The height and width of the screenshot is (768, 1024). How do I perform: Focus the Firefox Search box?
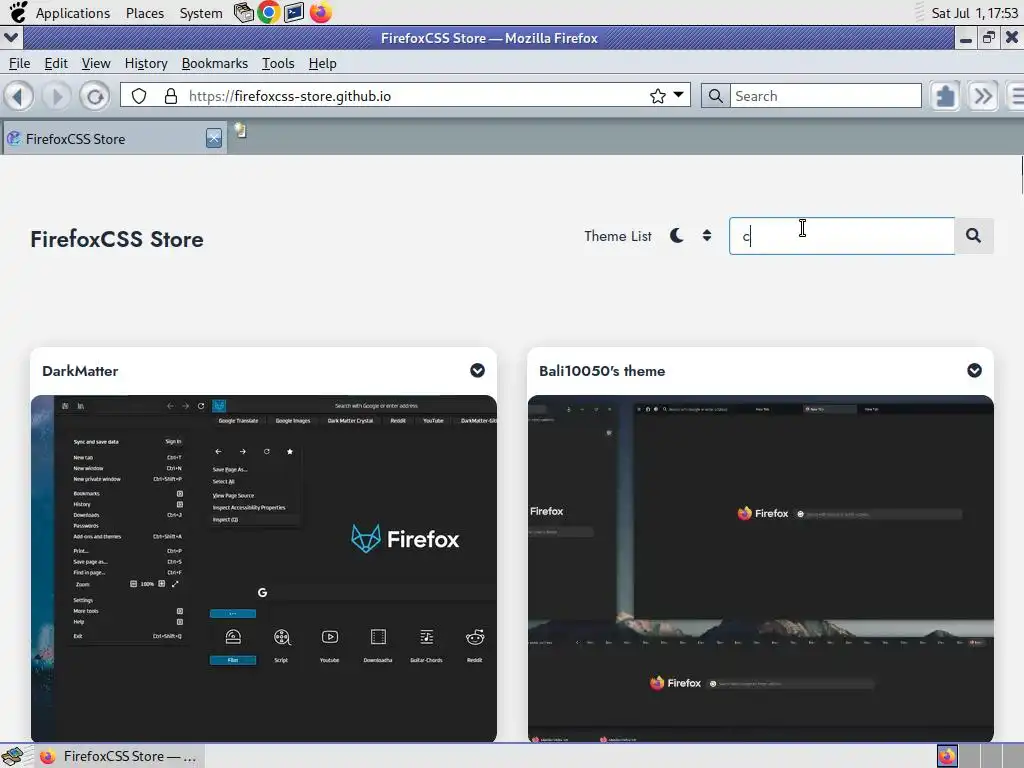(x=825, y=96)
